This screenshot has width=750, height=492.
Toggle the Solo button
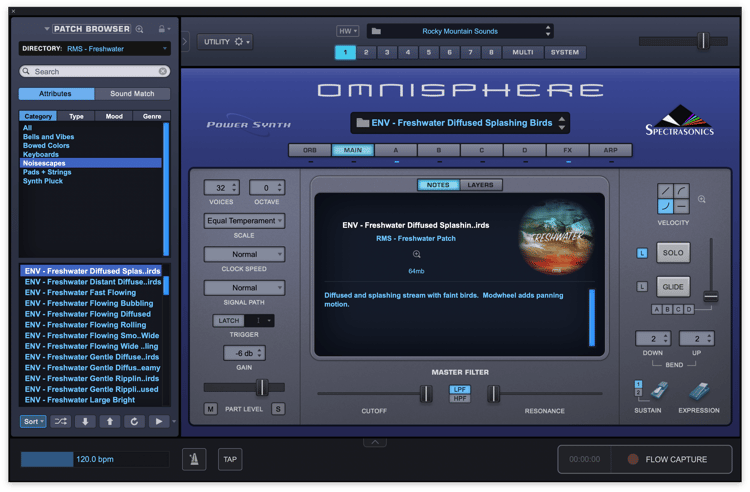[x=673, y=253]
